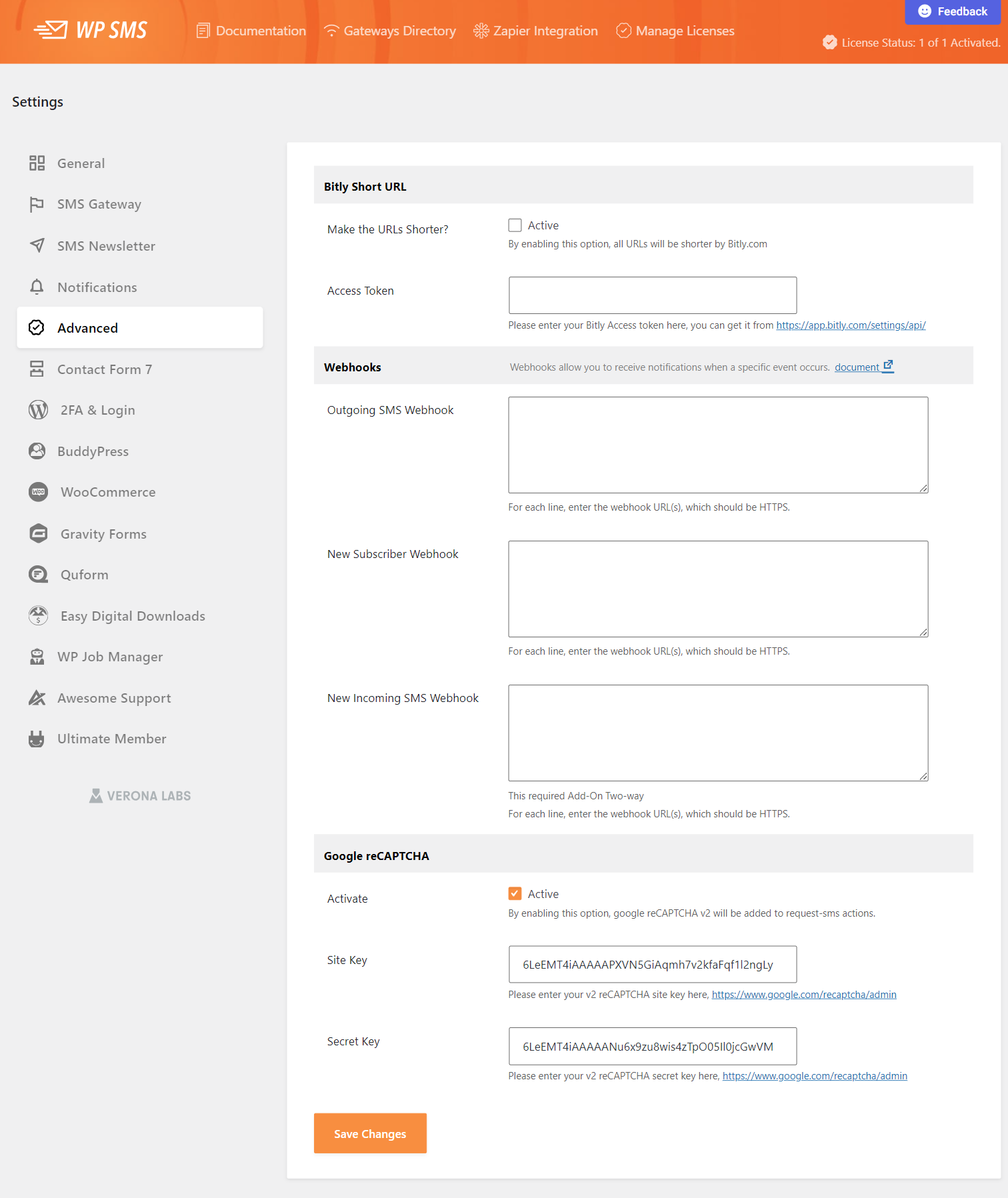Click into the Outgoing SMS Webhook textarea
Viewport: 1008px width, 1198px height.
tap(718, 445)
